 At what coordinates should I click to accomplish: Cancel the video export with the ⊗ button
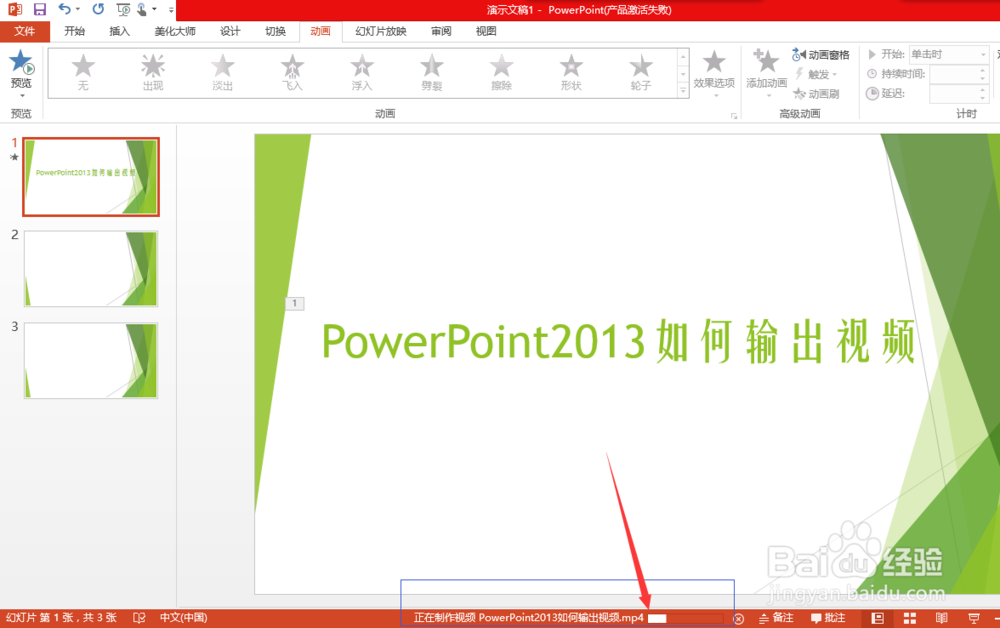click(x=737, y=618)
